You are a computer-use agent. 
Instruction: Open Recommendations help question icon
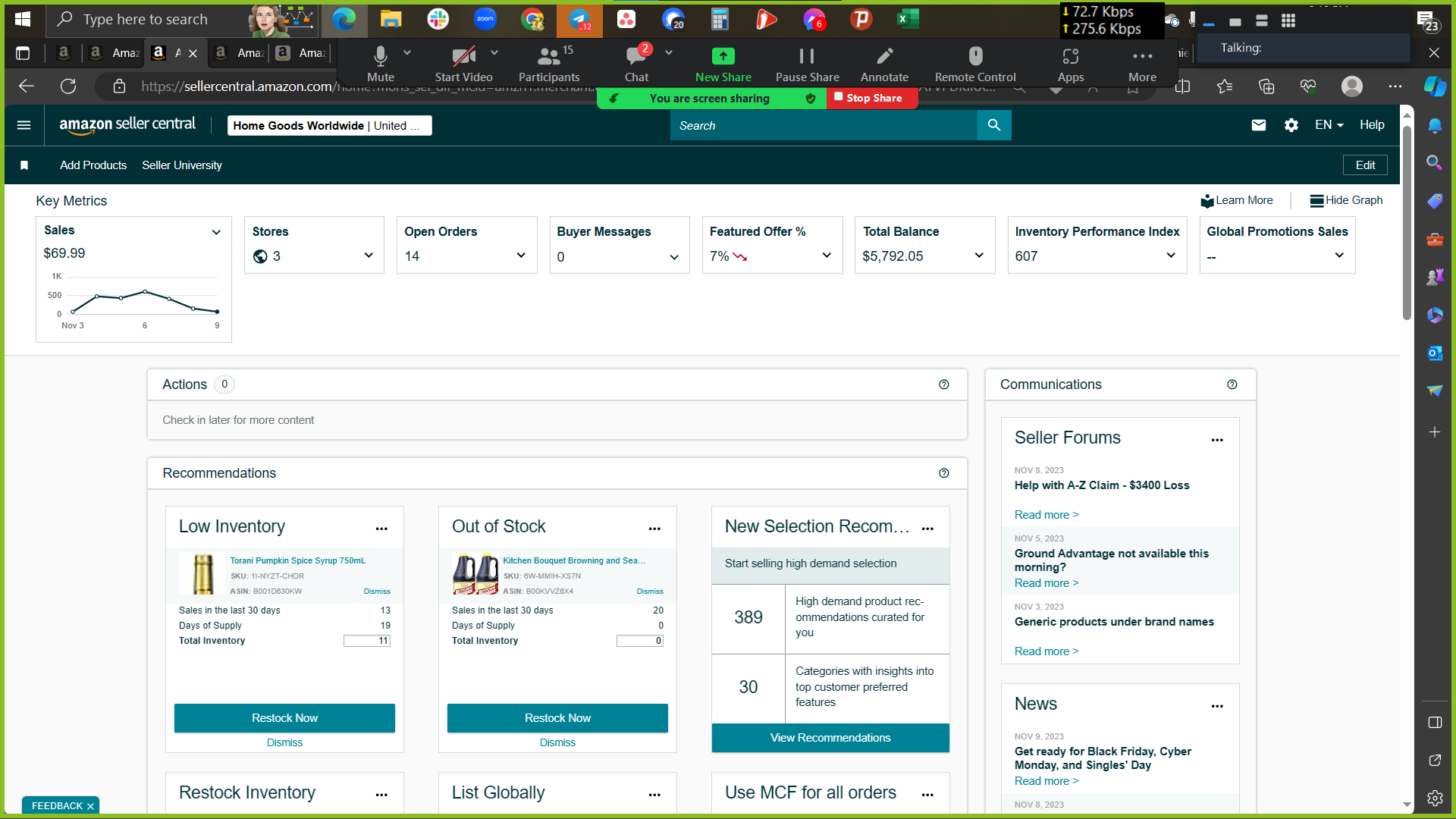tap(944, 473)
